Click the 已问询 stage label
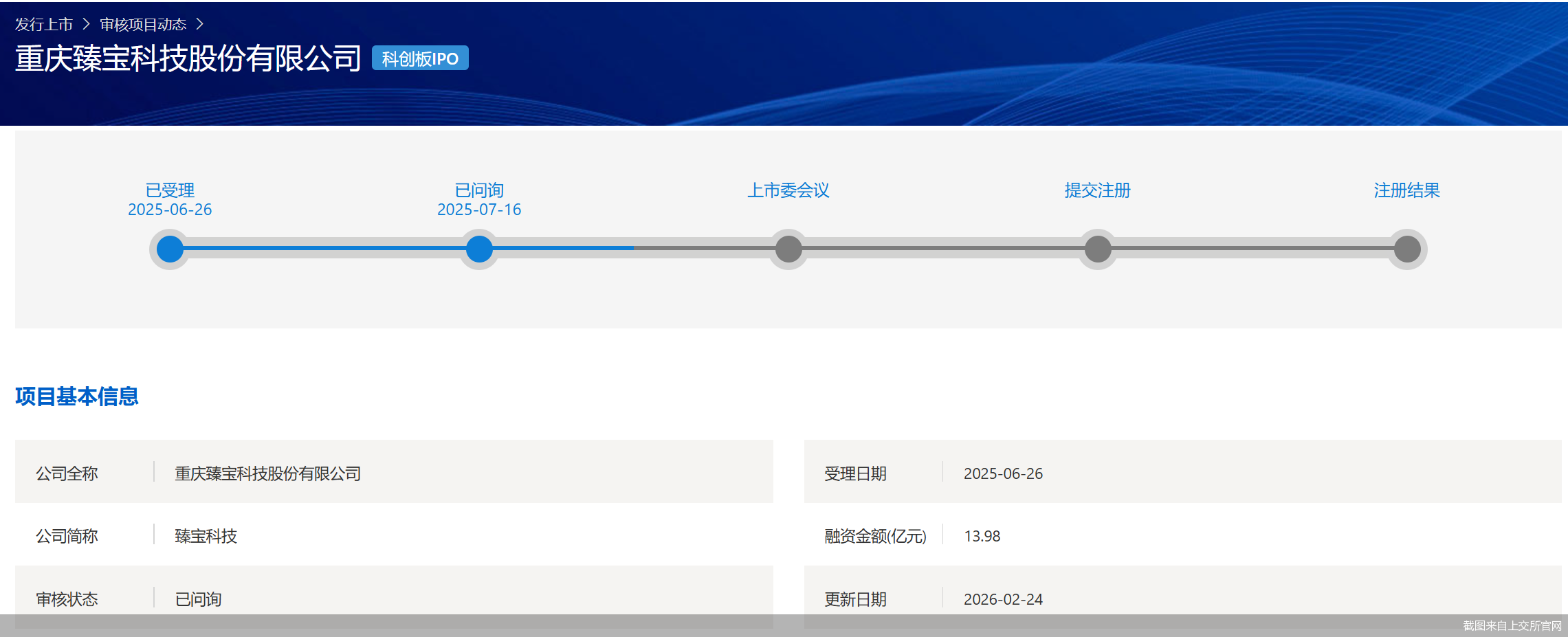The width and height of the screenshot is (1568, 637). pos(479,190)
